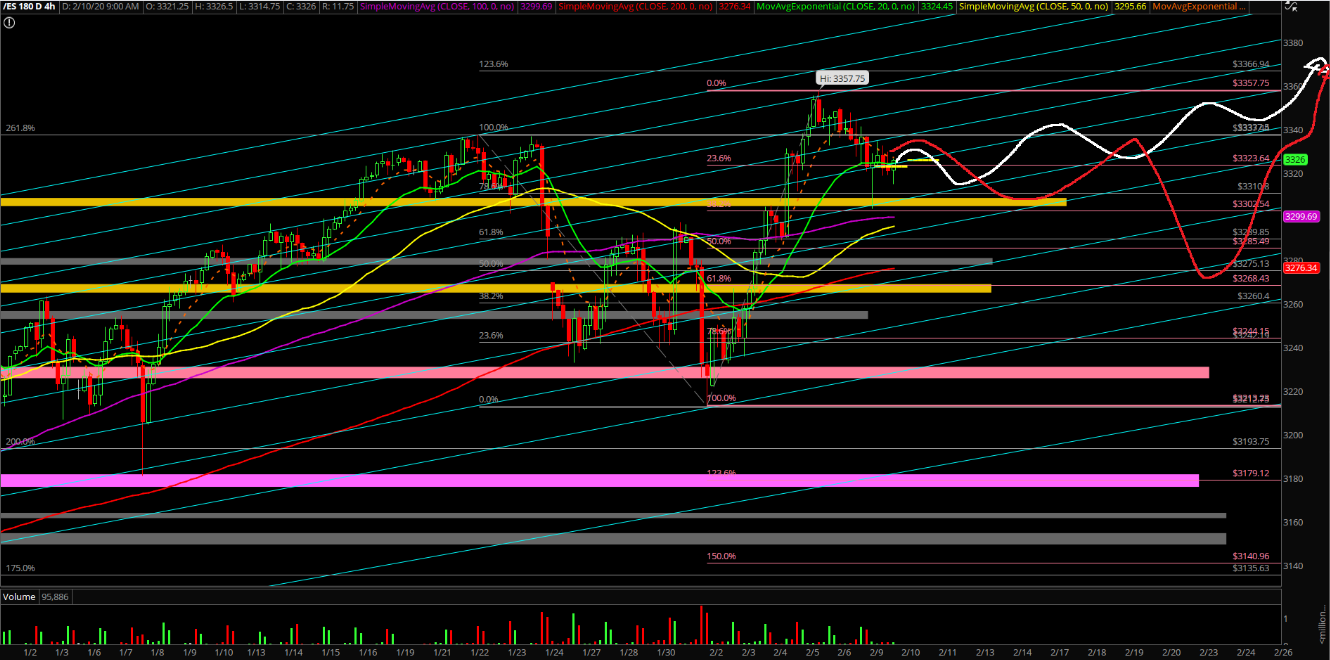Image resolution: width=1330 pixels, height=660 pixels.
Task: Click the $3357.75 Fibonacci level label
Action: [x=1251, y=83]
